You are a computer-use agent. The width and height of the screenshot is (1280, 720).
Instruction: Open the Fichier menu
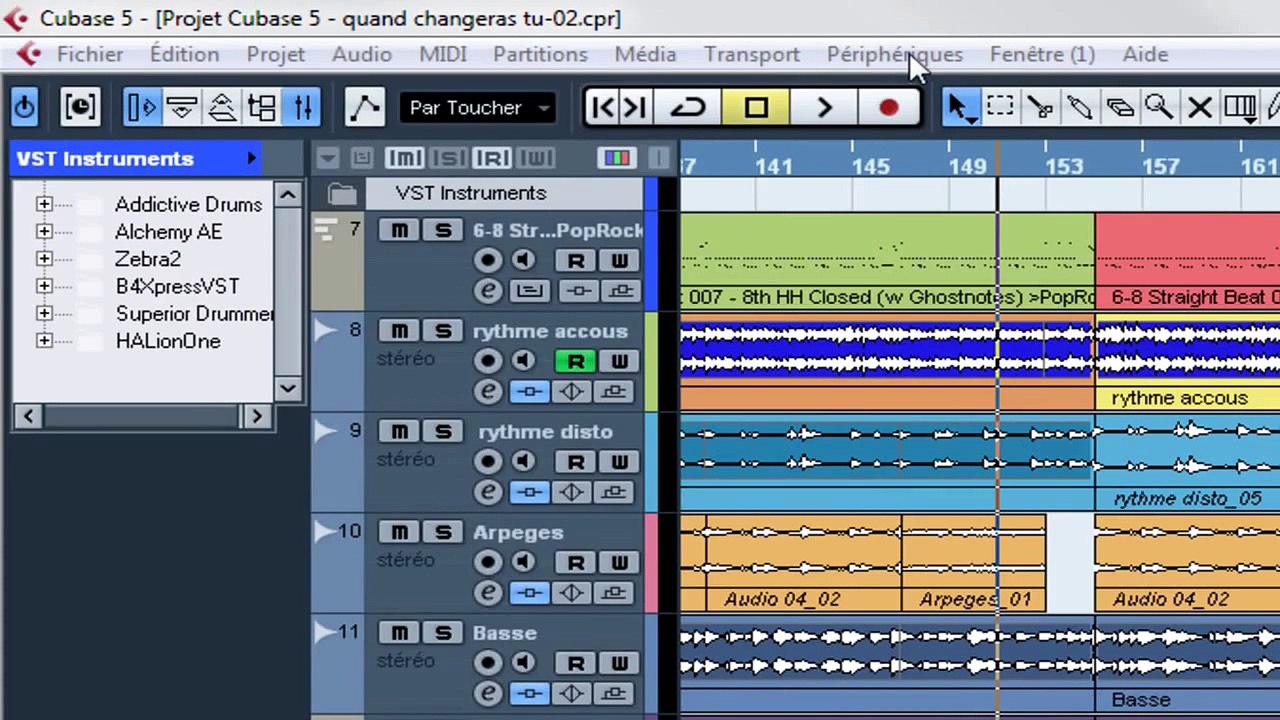click(90, 54)
